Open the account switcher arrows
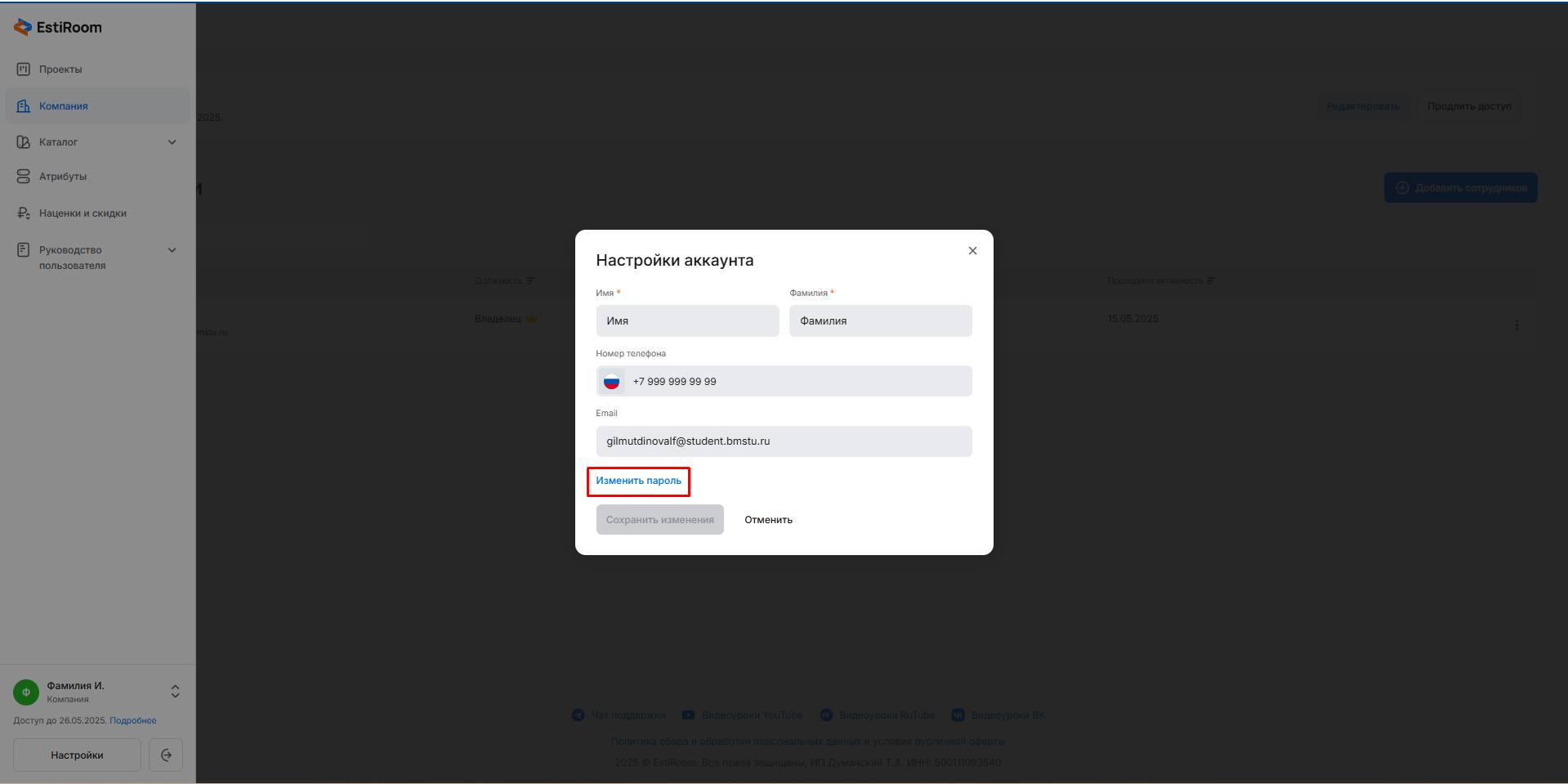 click(x=175, y=692)
